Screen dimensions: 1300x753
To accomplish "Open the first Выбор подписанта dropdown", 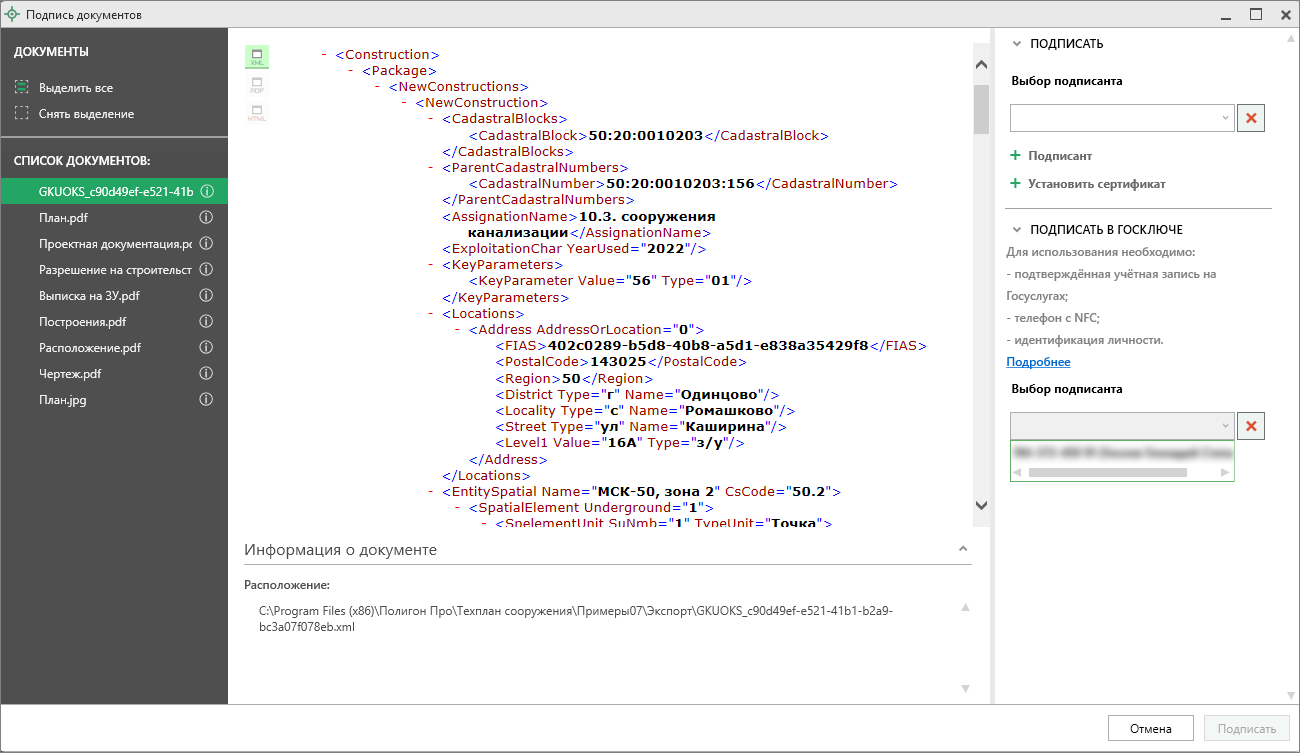I will (1122, 118).
